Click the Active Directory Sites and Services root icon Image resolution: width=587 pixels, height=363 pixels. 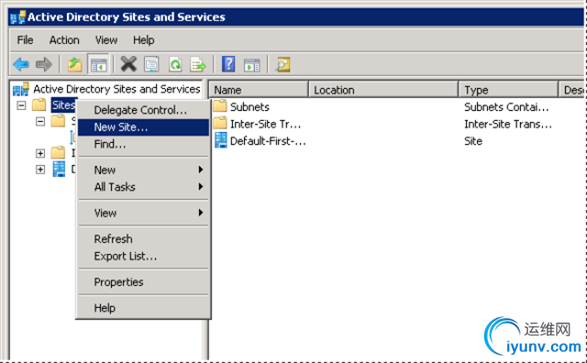(x=21, y=89)
